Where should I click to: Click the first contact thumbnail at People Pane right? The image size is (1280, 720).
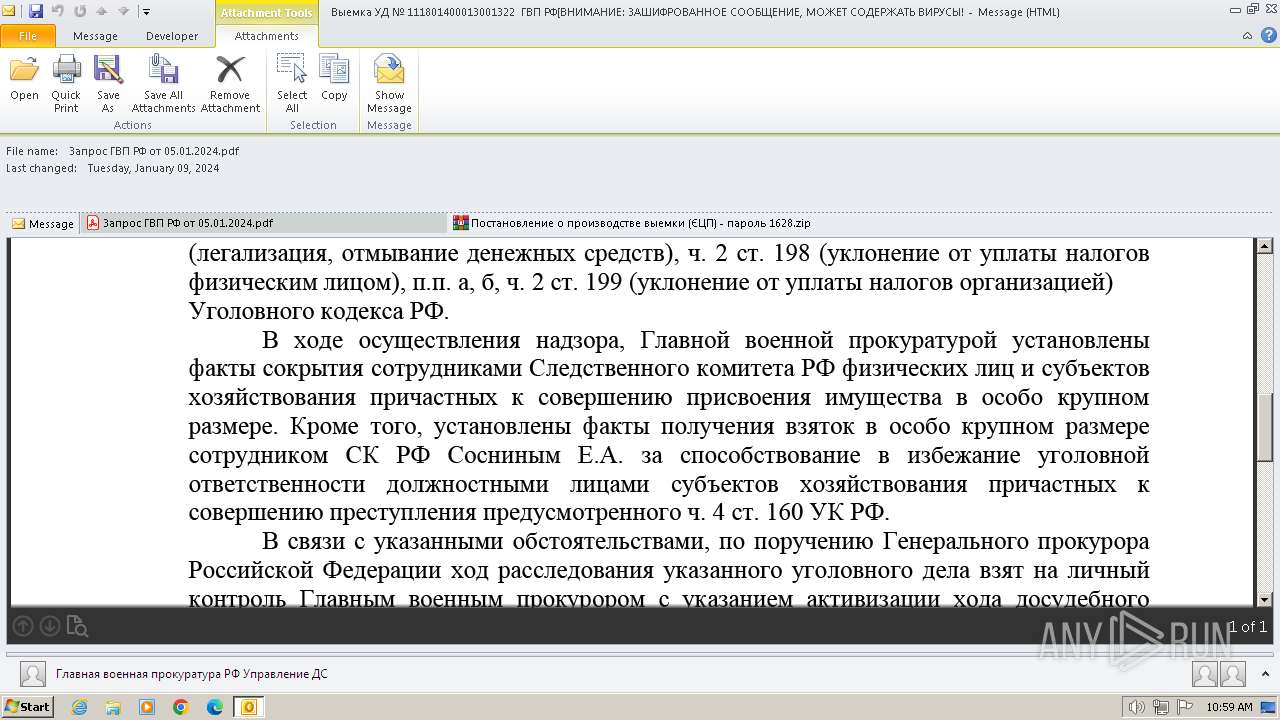click(x=1204, y=674)
